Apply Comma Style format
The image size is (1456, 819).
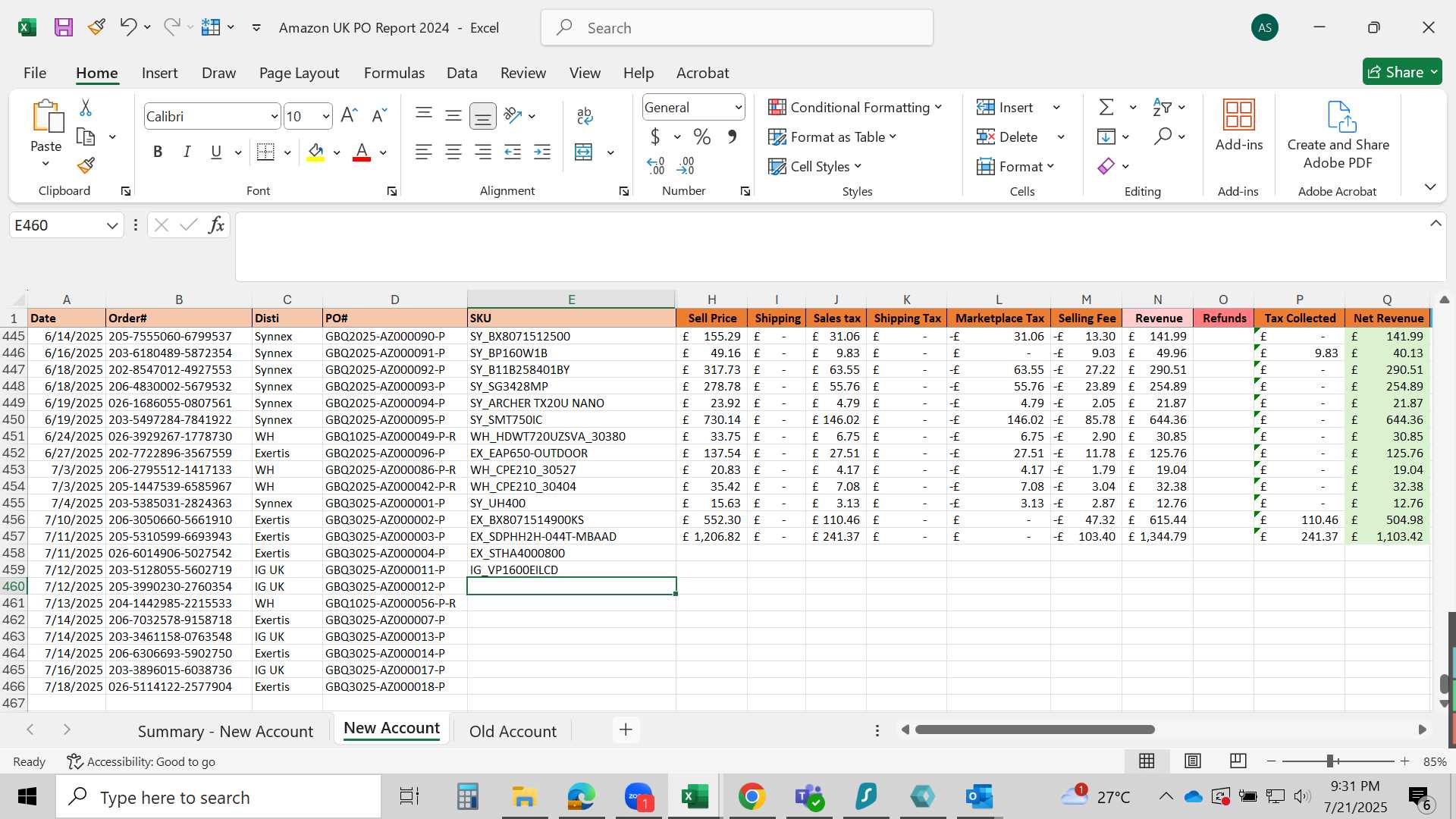pos(732,136)
